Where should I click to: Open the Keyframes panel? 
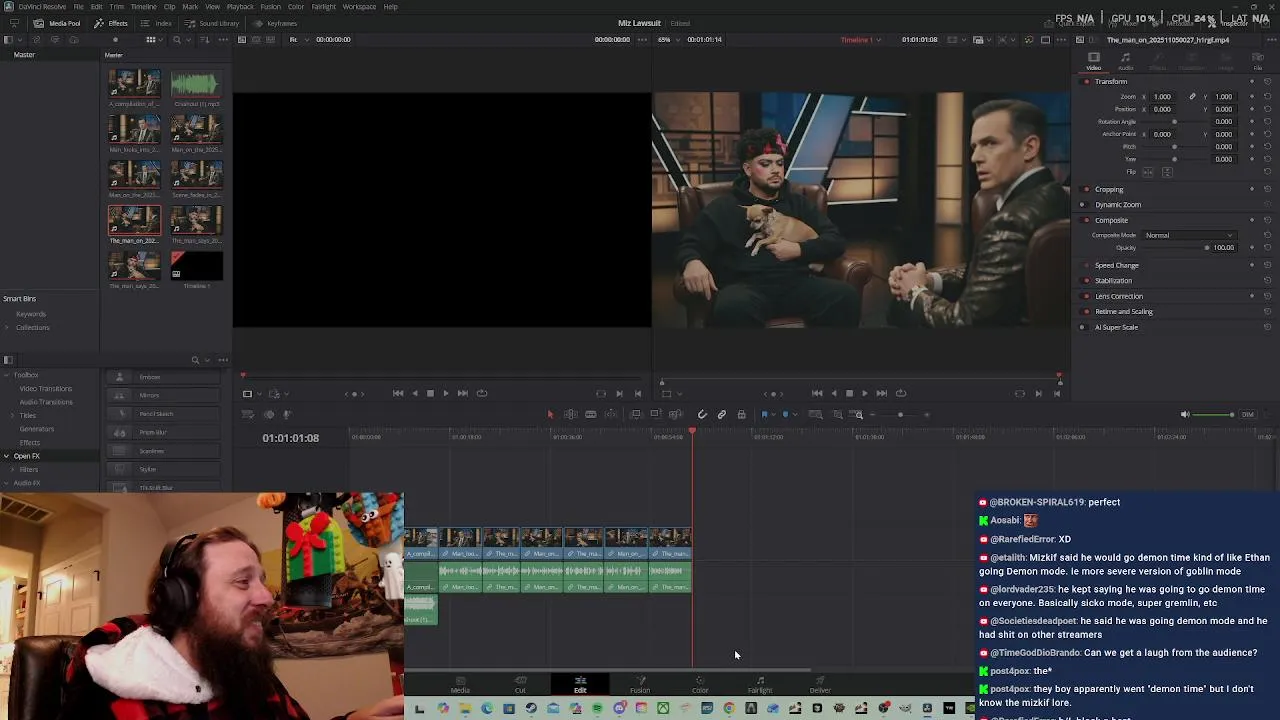[x=275, y=23]
